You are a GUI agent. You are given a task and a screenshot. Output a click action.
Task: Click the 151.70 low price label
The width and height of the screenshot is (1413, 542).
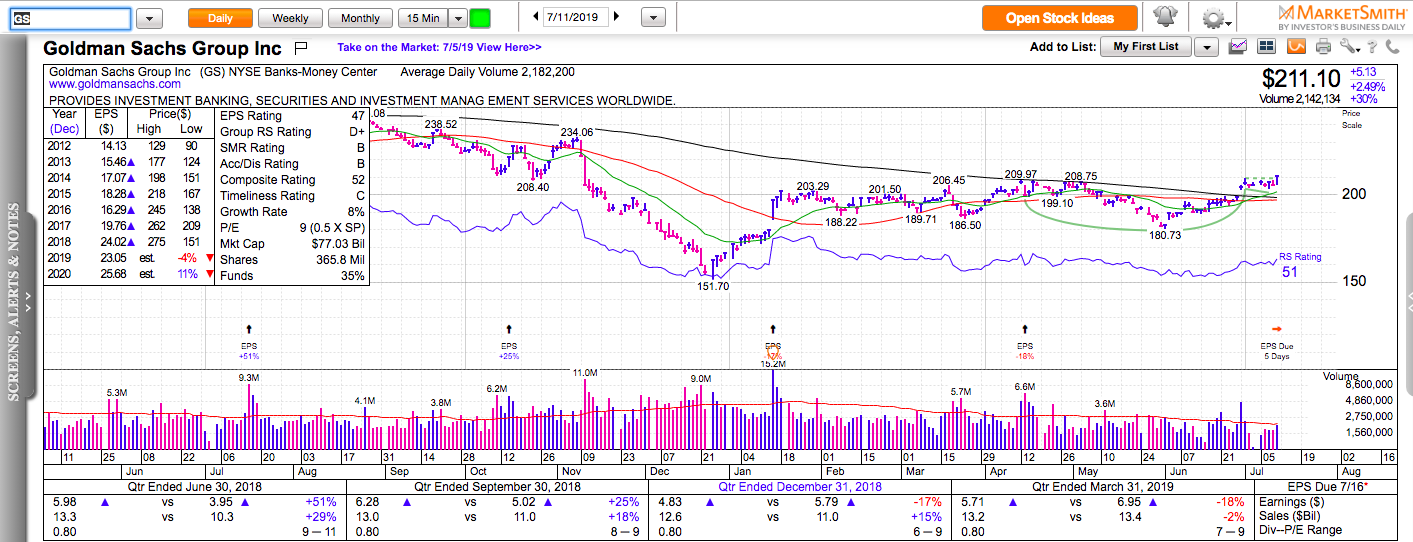pos(714,286)
